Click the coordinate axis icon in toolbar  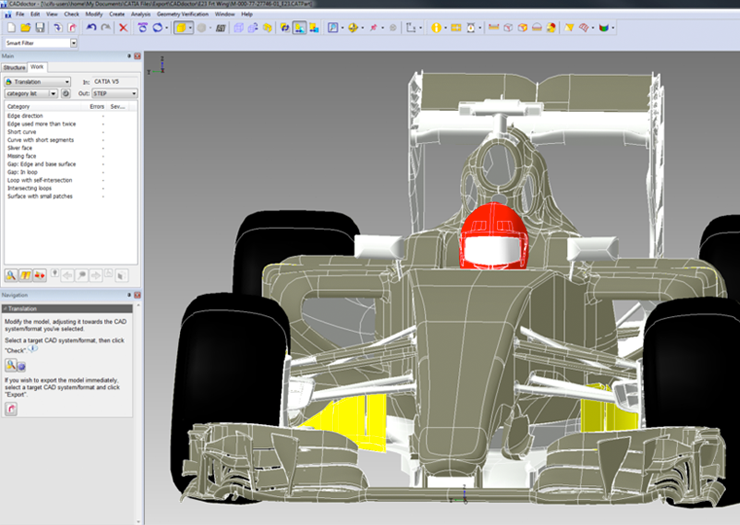pos(411,28)
